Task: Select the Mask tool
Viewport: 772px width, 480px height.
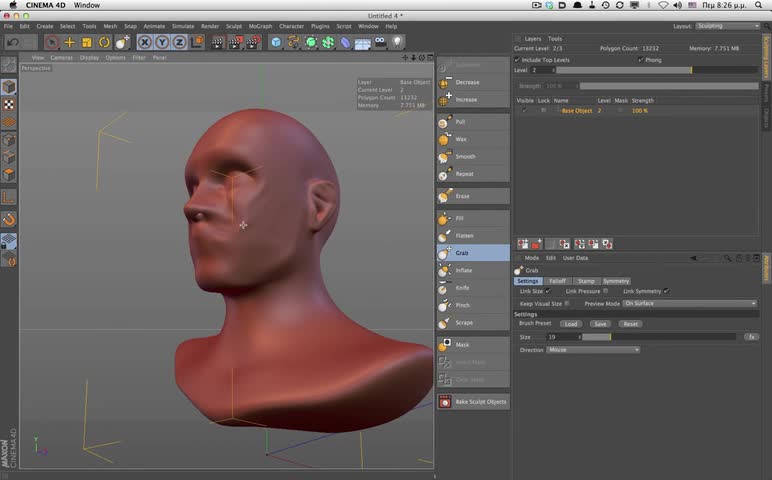Action: click(x=462, y=344)
